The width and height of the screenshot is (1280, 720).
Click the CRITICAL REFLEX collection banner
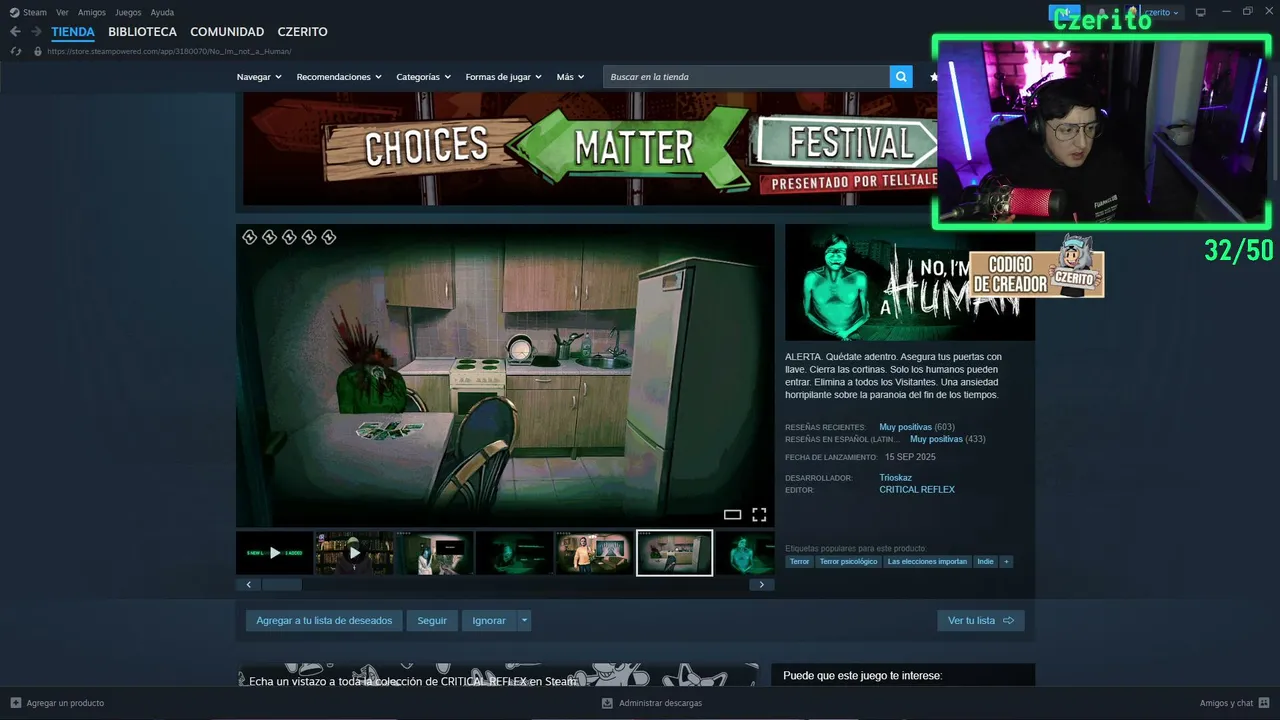tap(497, 675)
